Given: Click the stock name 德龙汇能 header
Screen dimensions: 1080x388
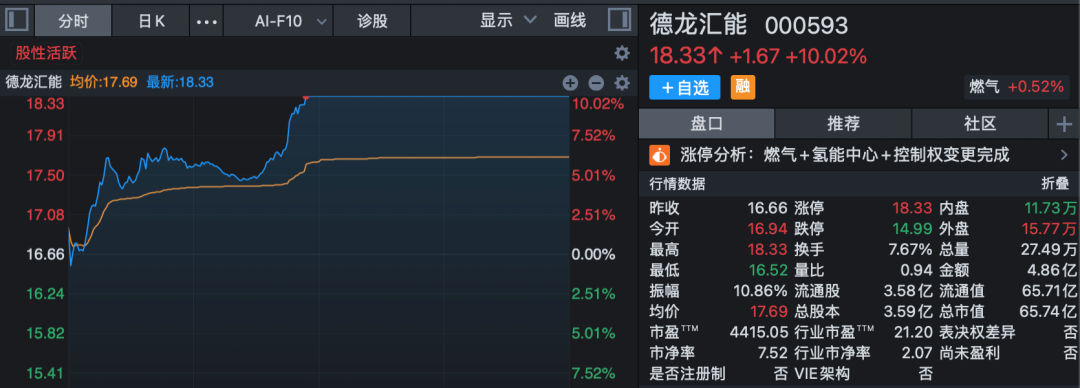Looking at the screenshot, I should [698, 25].
